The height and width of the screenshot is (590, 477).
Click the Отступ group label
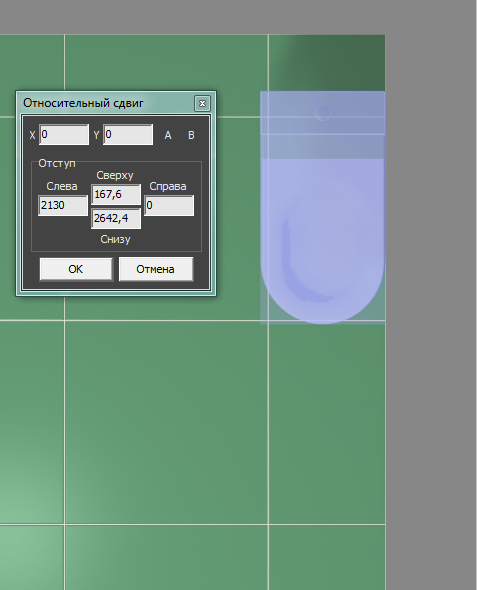click(x=57, y=164)
